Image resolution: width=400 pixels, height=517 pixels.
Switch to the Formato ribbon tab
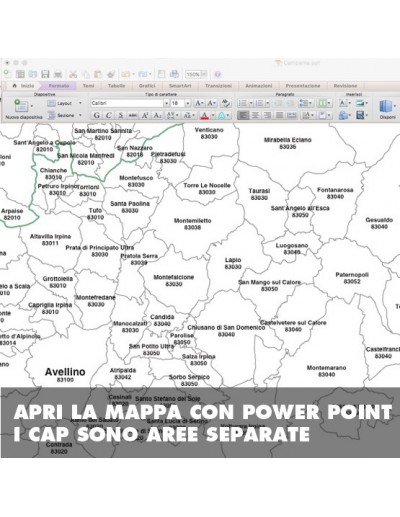click(x=59, y=86)
